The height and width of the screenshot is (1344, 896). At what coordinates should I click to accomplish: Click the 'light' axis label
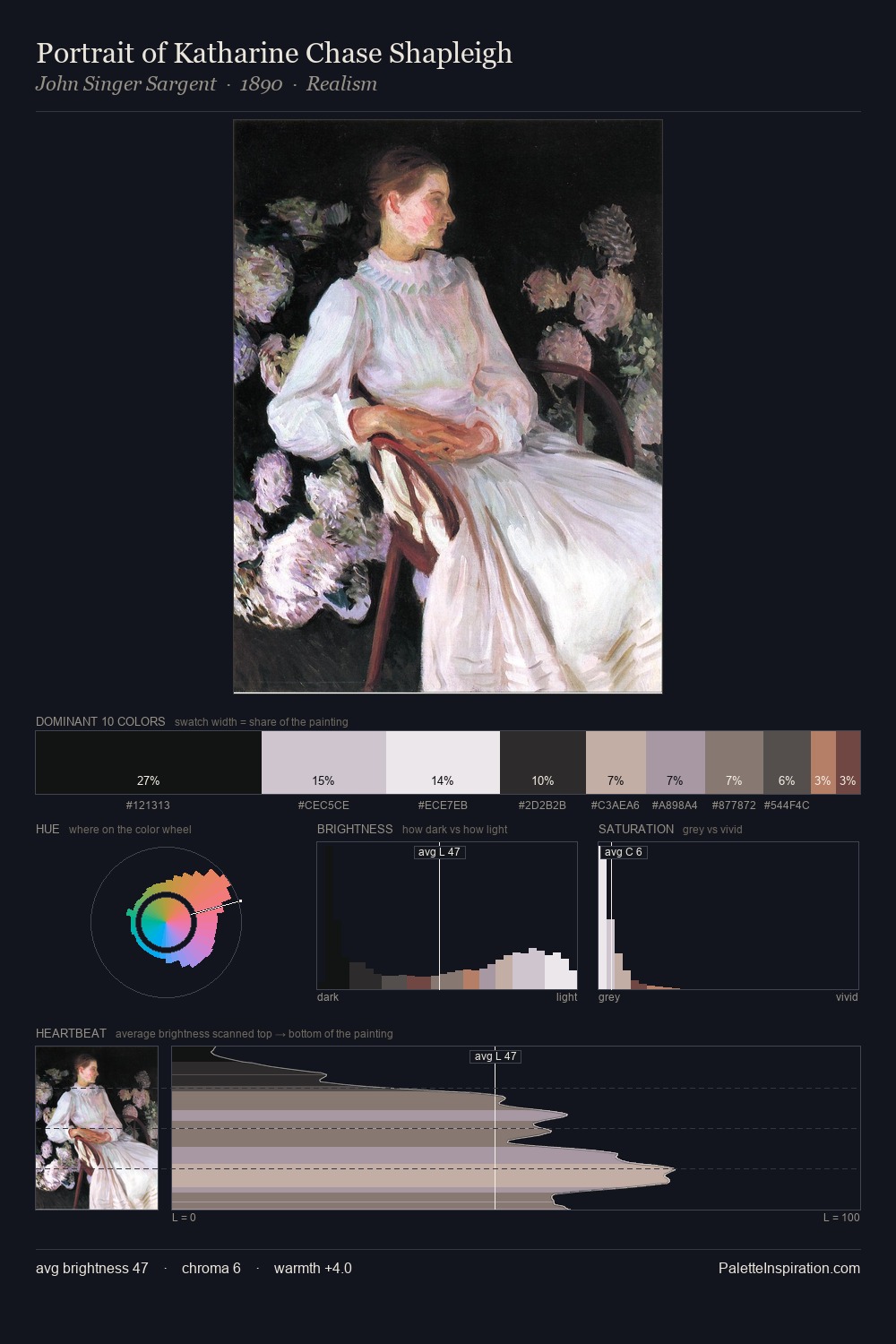coord(566,997)
